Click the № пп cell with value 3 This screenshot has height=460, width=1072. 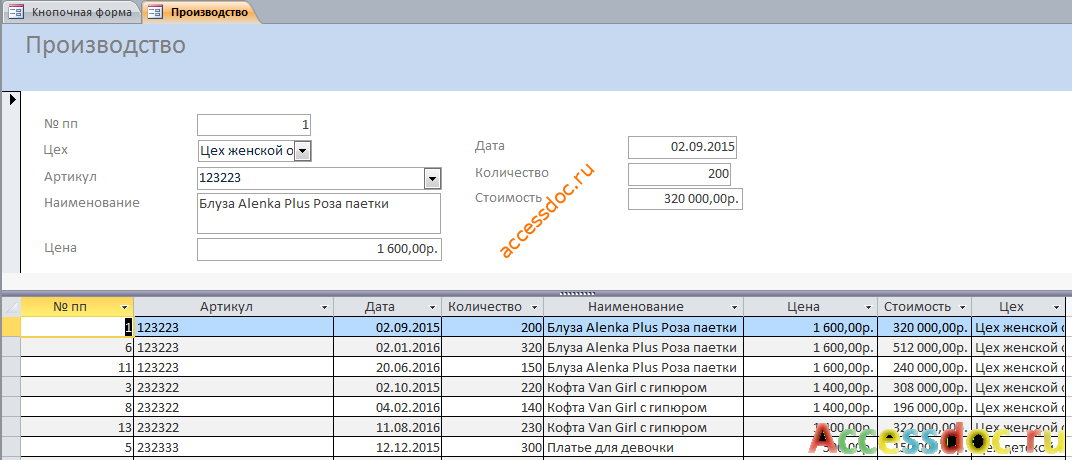(77, 388)
